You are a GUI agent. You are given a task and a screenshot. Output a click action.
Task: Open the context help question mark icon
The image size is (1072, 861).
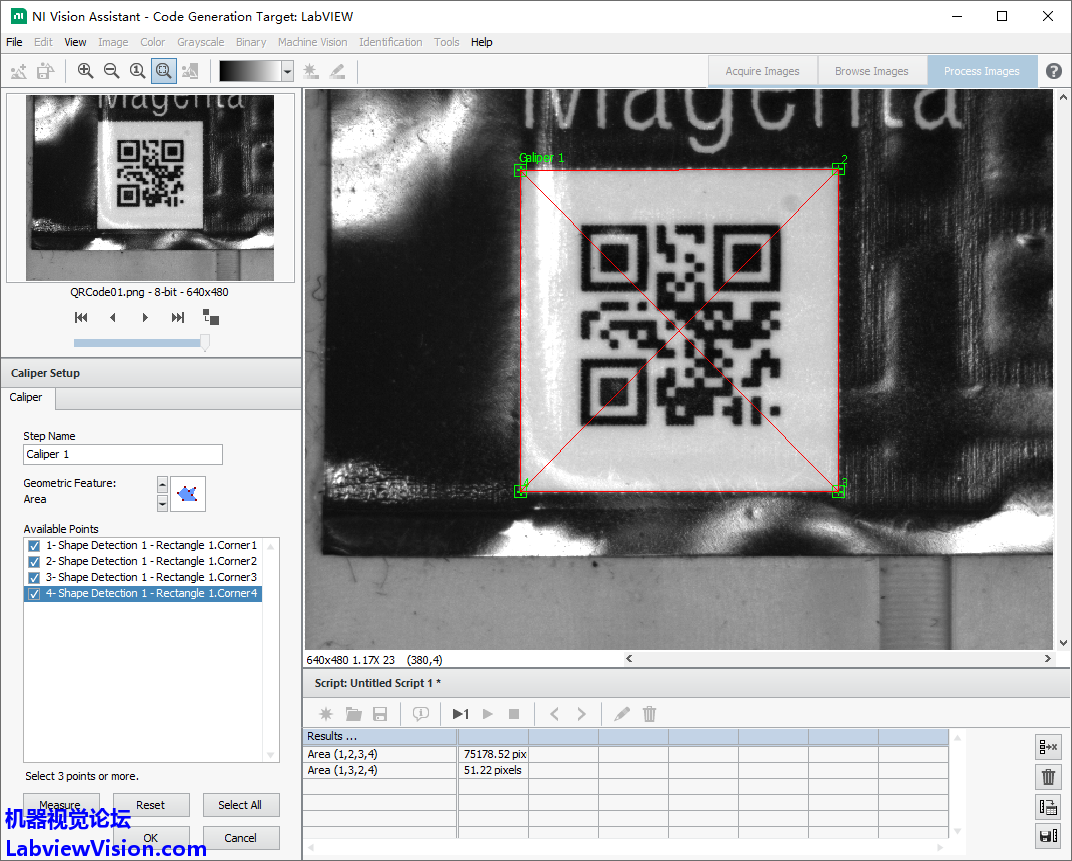pos(1054,71)
